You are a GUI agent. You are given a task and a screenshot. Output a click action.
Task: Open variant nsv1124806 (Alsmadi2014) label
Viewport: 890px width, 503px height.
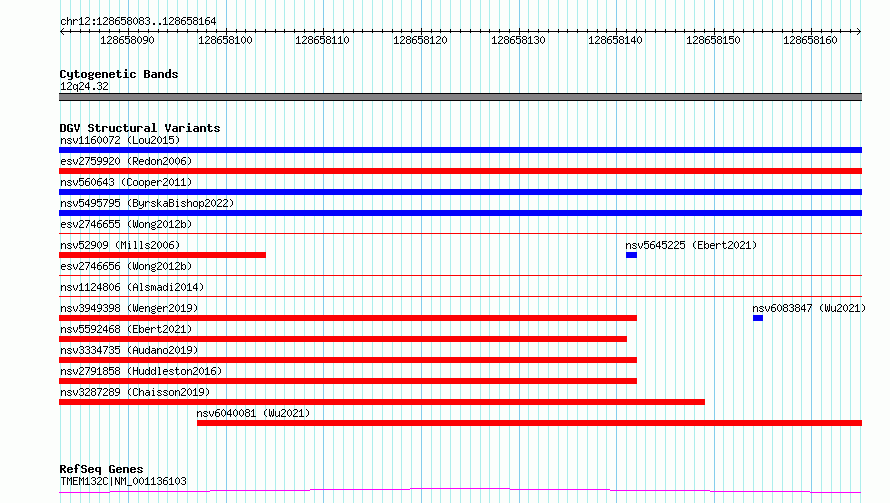132,287
